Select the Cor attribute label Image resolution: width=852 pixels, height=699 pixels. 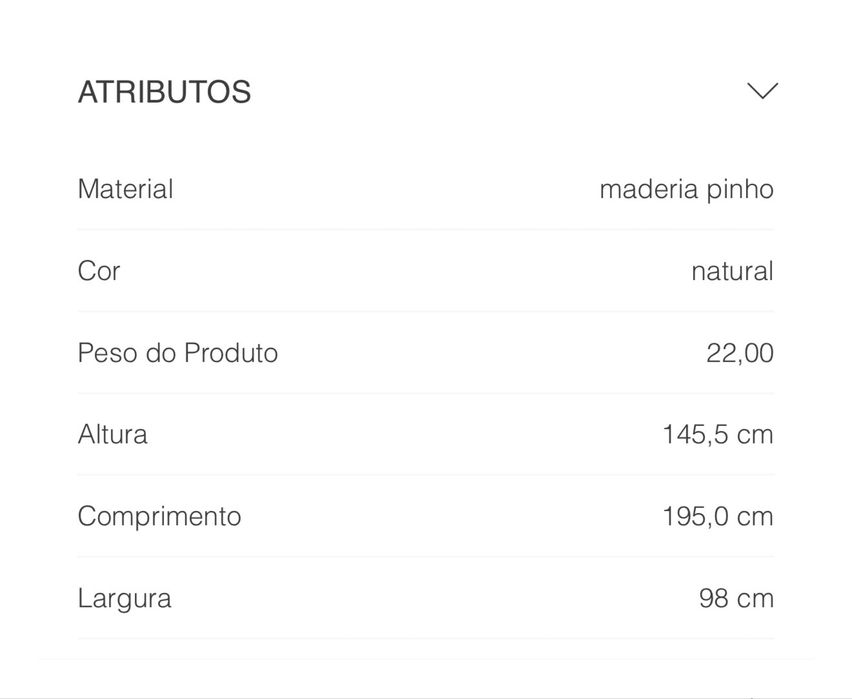point(99,271)
